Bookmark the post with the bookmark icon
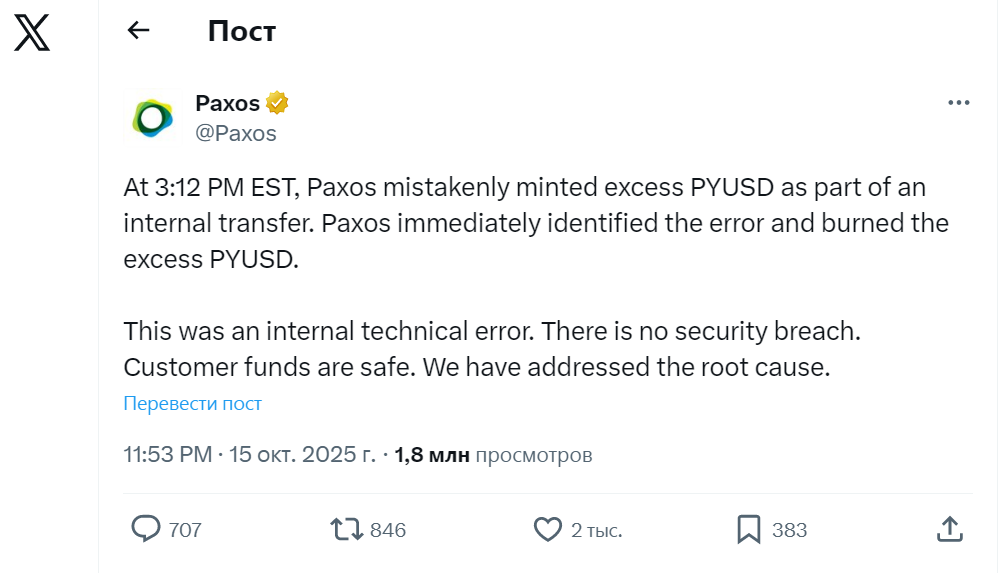Viewport: 999px width, 573px height. click(x=748, y=529)
